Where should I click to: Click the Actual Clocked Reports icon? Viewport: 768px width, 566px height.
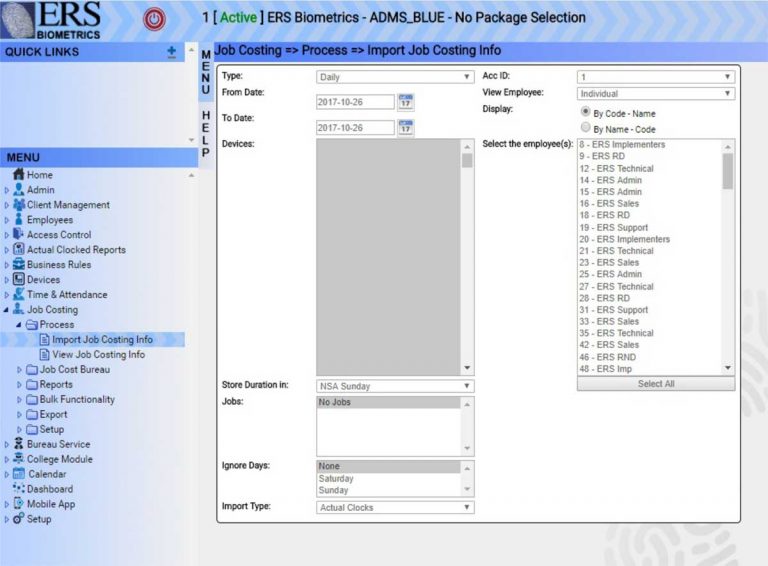[x=19, y=249]
